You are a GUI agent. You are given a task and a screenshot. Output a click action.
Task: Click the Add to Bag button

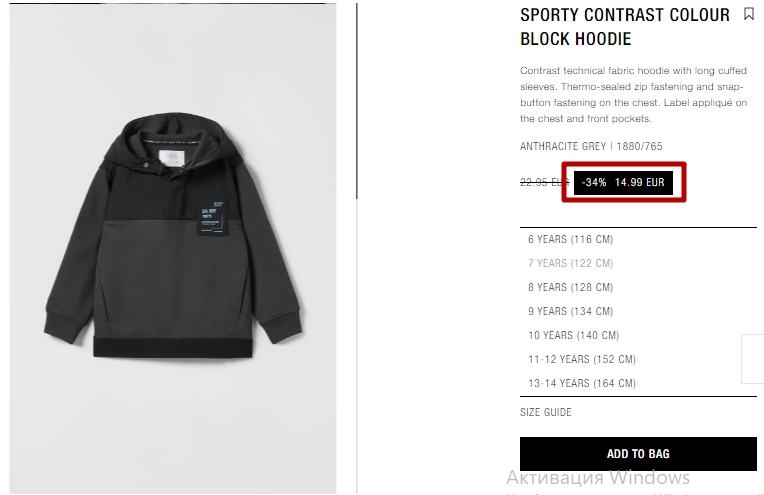tap(638, 454)
